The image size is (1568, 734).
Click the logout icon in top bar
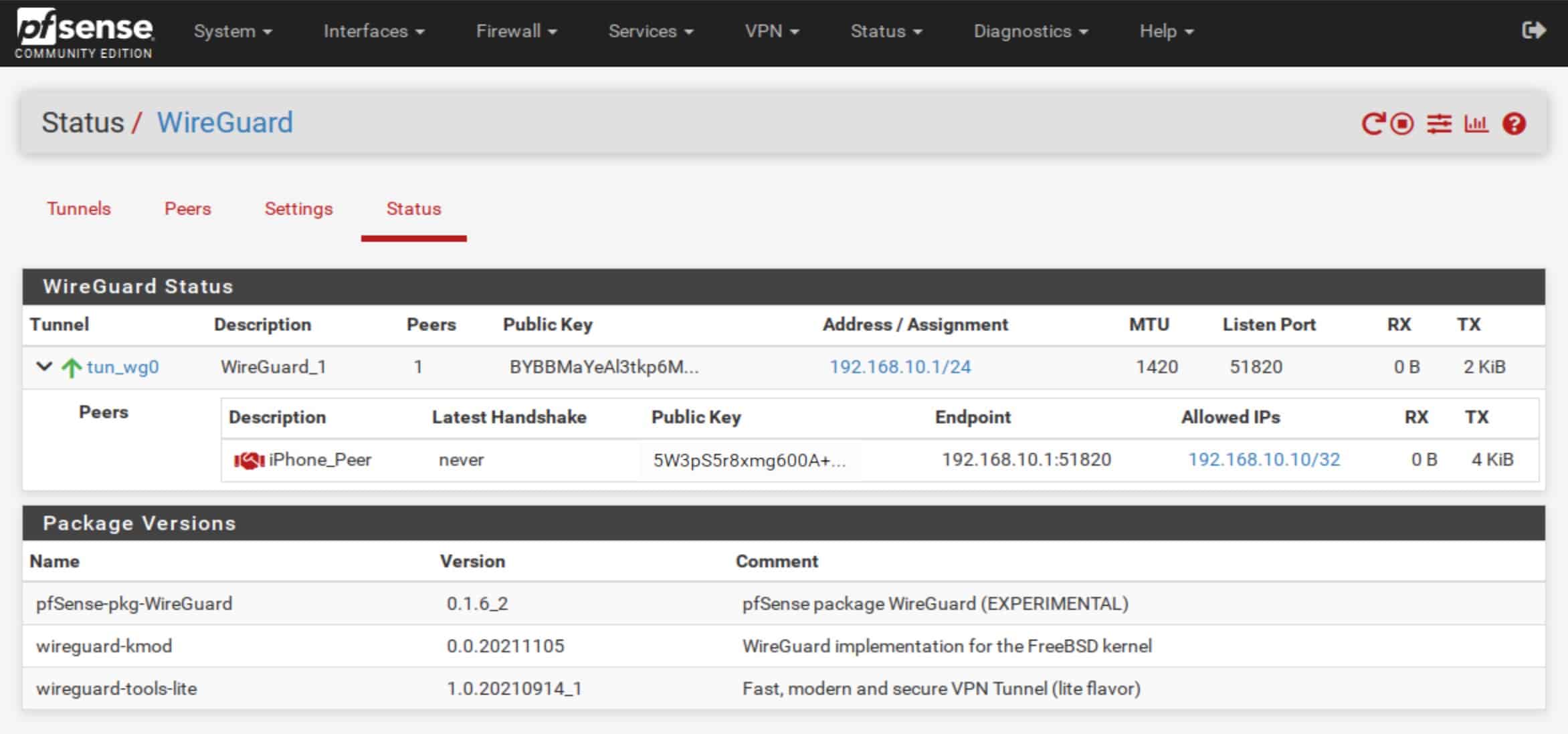[x=1533, y=31]
